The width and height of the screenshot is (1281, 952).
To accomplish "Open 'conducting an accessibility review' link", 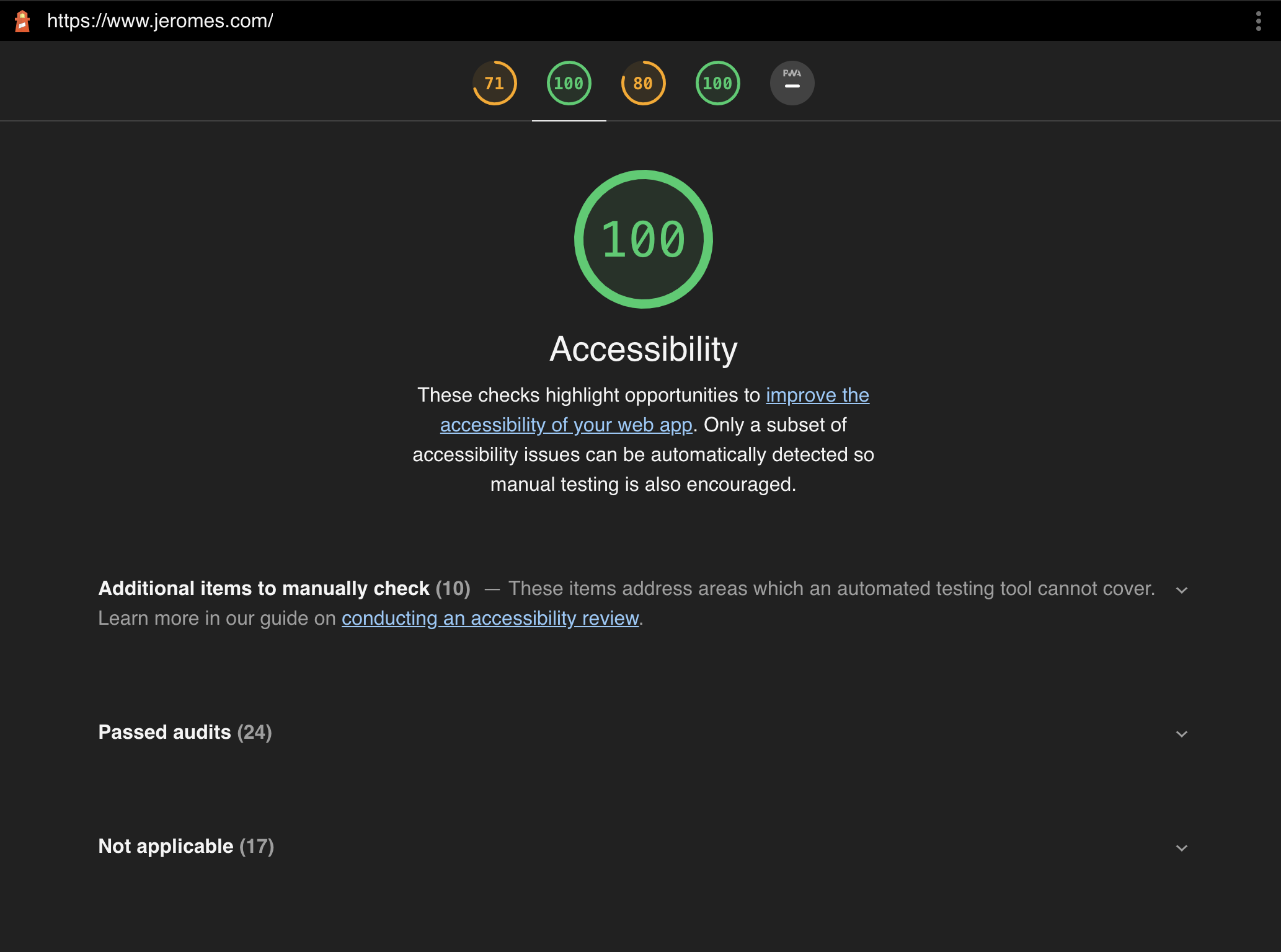I will pyautogui.click(x=490, y=619).
